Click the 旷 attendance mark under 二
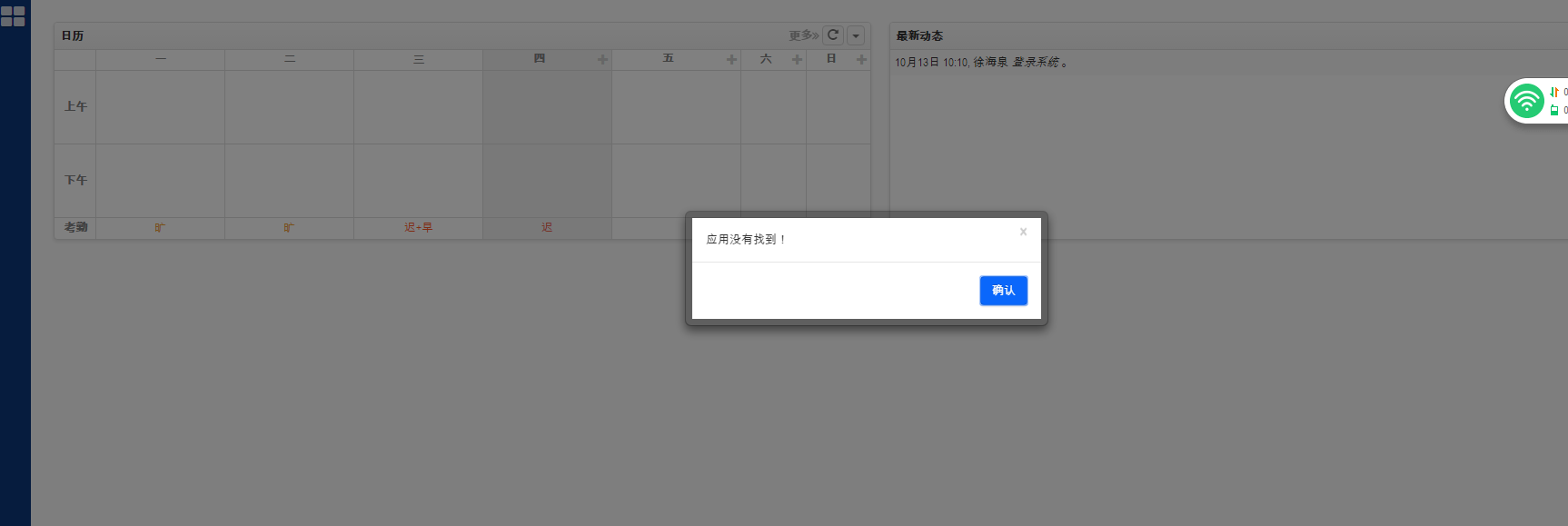This screenshot has height=526, width=1568. click(289, 228)
